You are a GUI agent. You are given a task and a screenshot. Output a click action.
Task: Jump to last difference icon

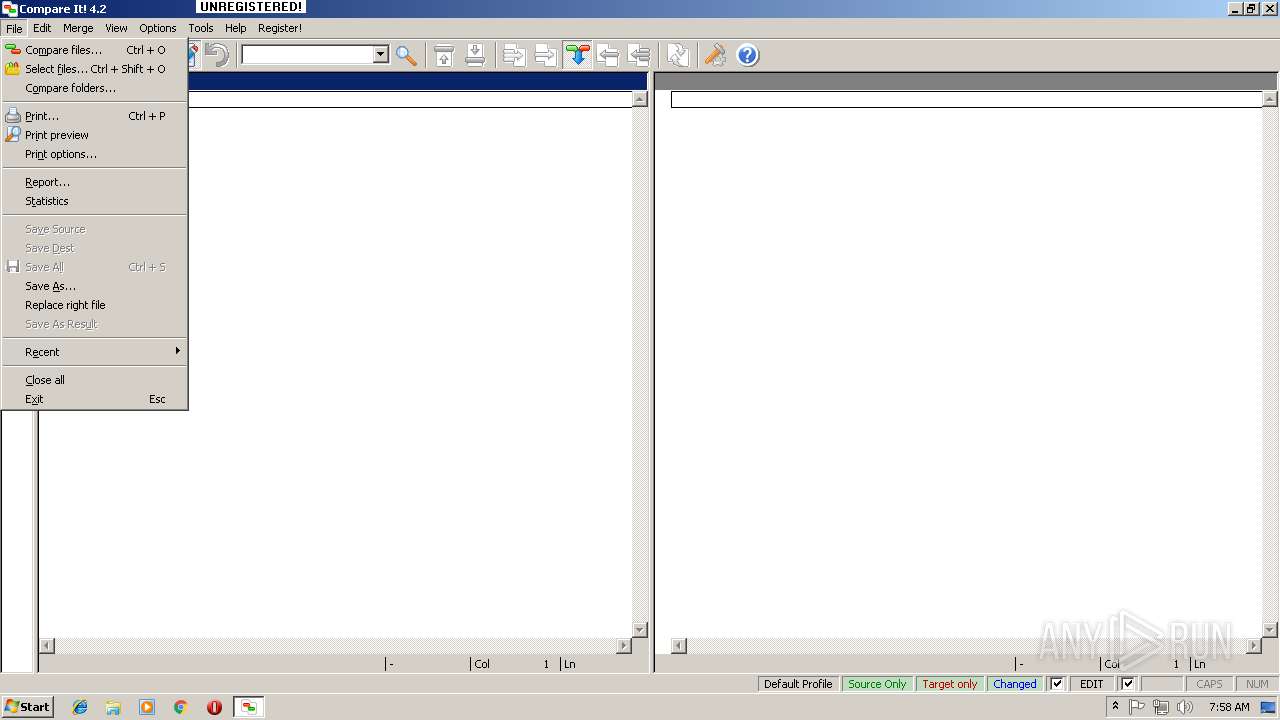coord(475,55)
